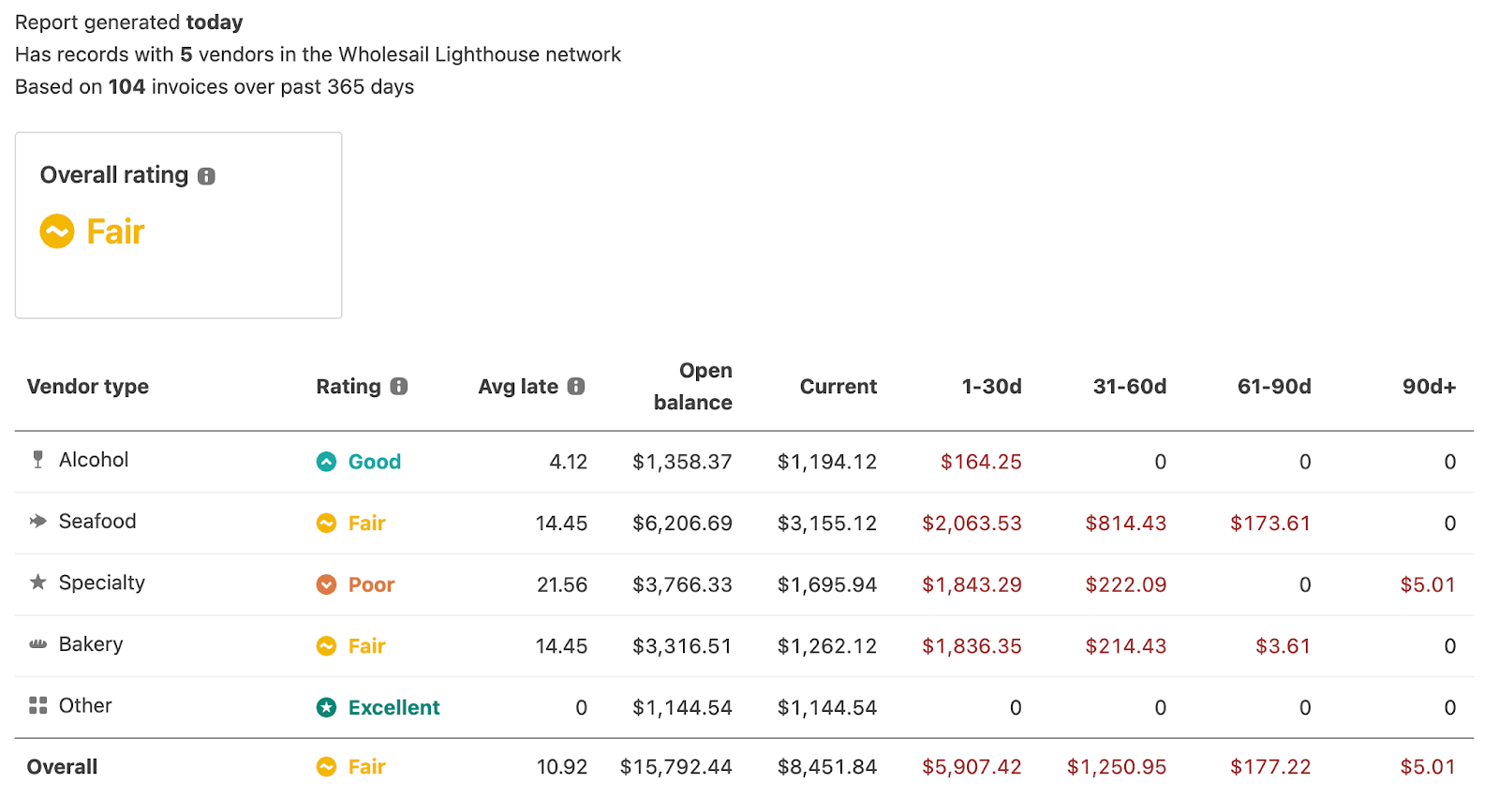Click Seafood's $2,063.53 1-30d amount
The height and width of the screenshot is (812, 1499).
click(972, 524)
